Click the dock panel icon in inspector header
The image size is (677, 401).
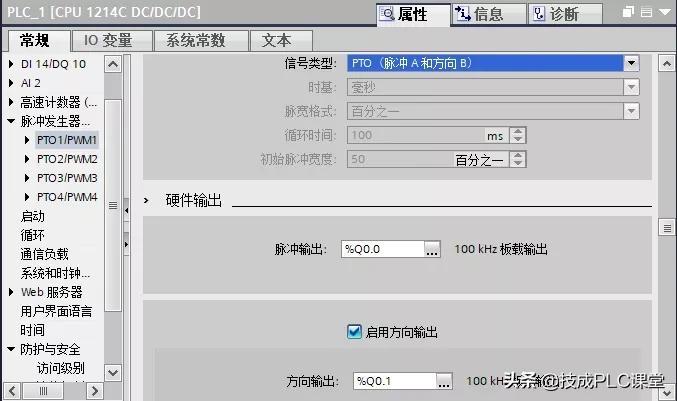pos(646,12)
